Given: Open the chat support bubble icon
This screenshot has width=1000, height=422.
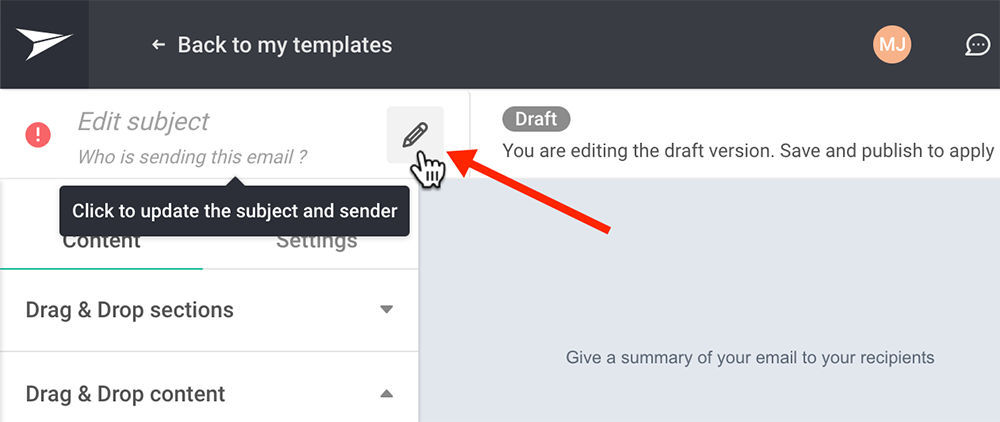Looking at the screenshot, I should pyautogui.click(x=977, y=45).
